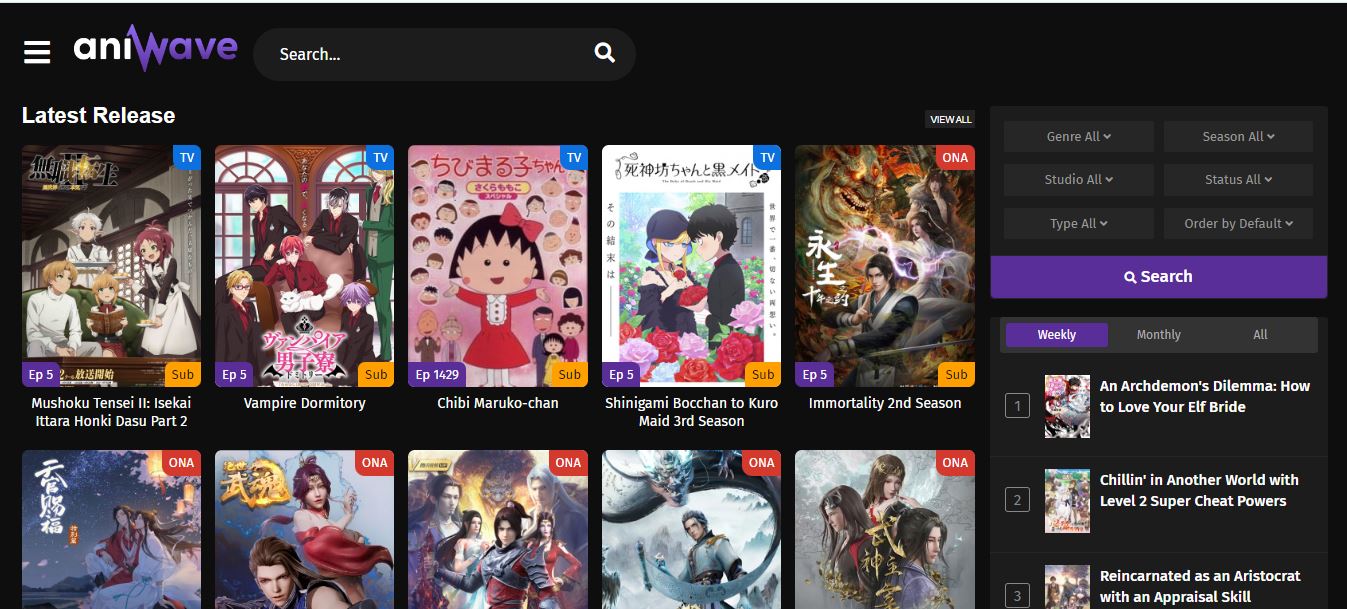This screenshot has width=1347, height=609.
Task: Switch to the All ranking tab
Action: click(x=1260, y=335)
